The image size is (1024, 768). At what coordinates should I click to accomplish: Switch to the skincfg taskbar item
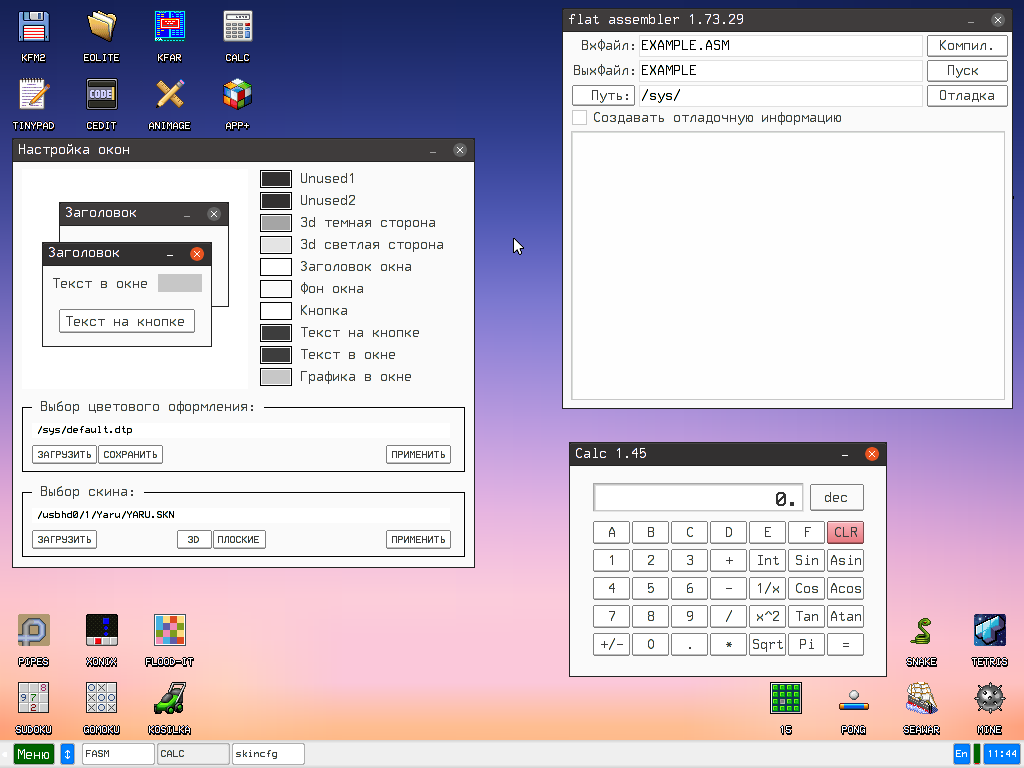(268, 754)
